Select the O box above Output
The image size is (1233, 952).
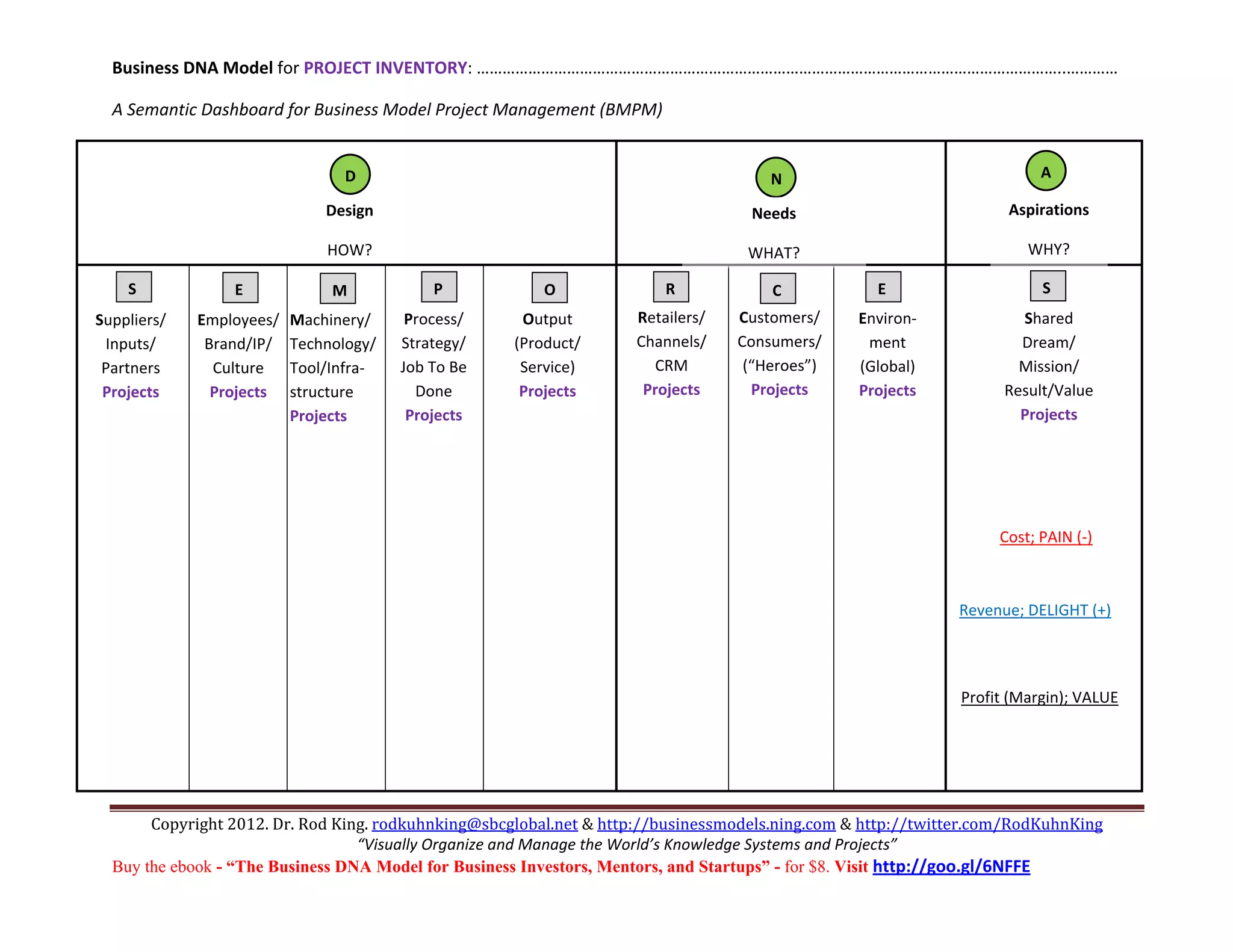[550, 288]
